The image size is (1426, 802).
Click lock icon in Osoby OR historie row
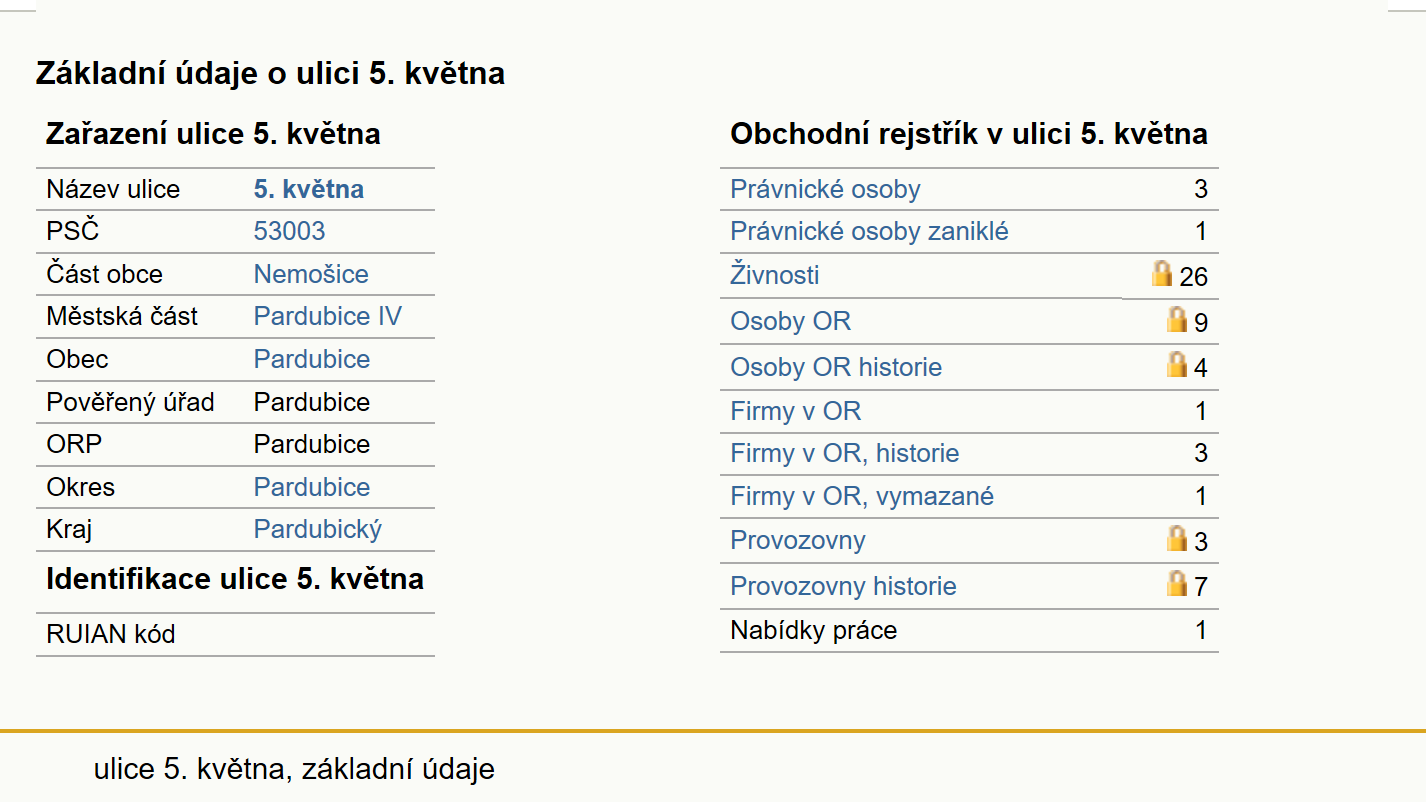tap(1177, 364)
